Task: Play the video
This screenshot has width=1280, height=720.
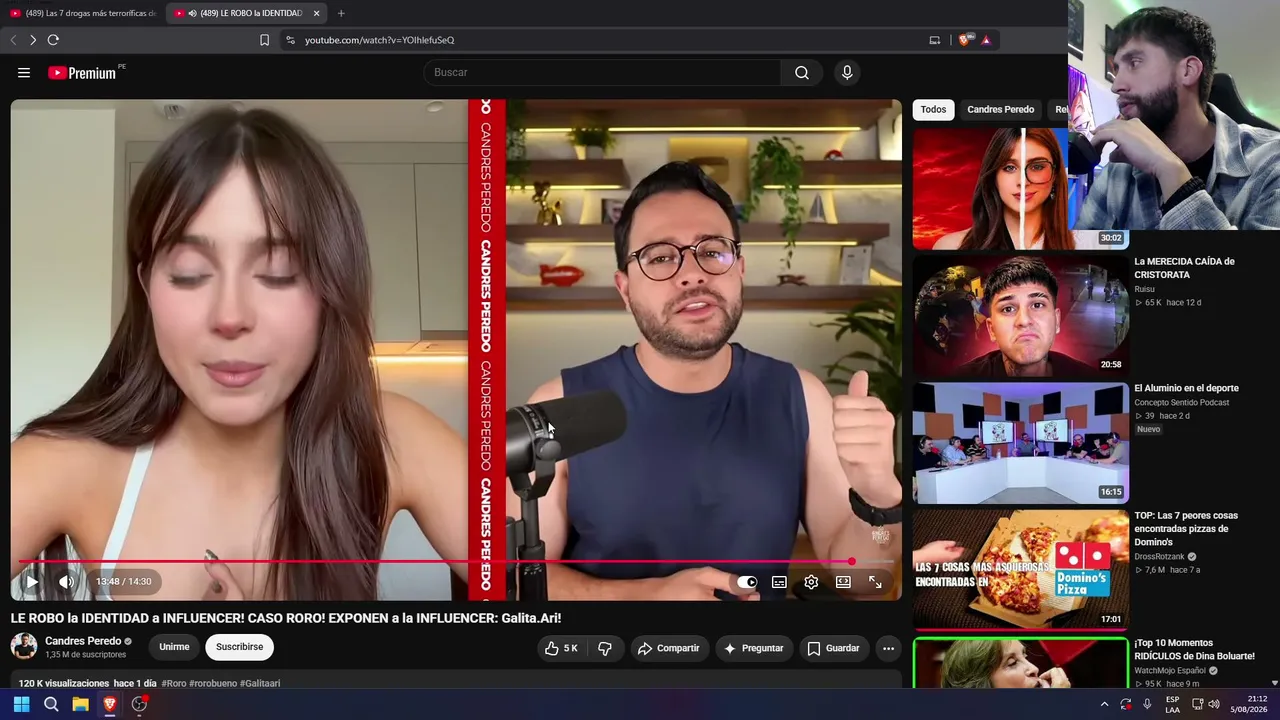Action: point(32,581)
